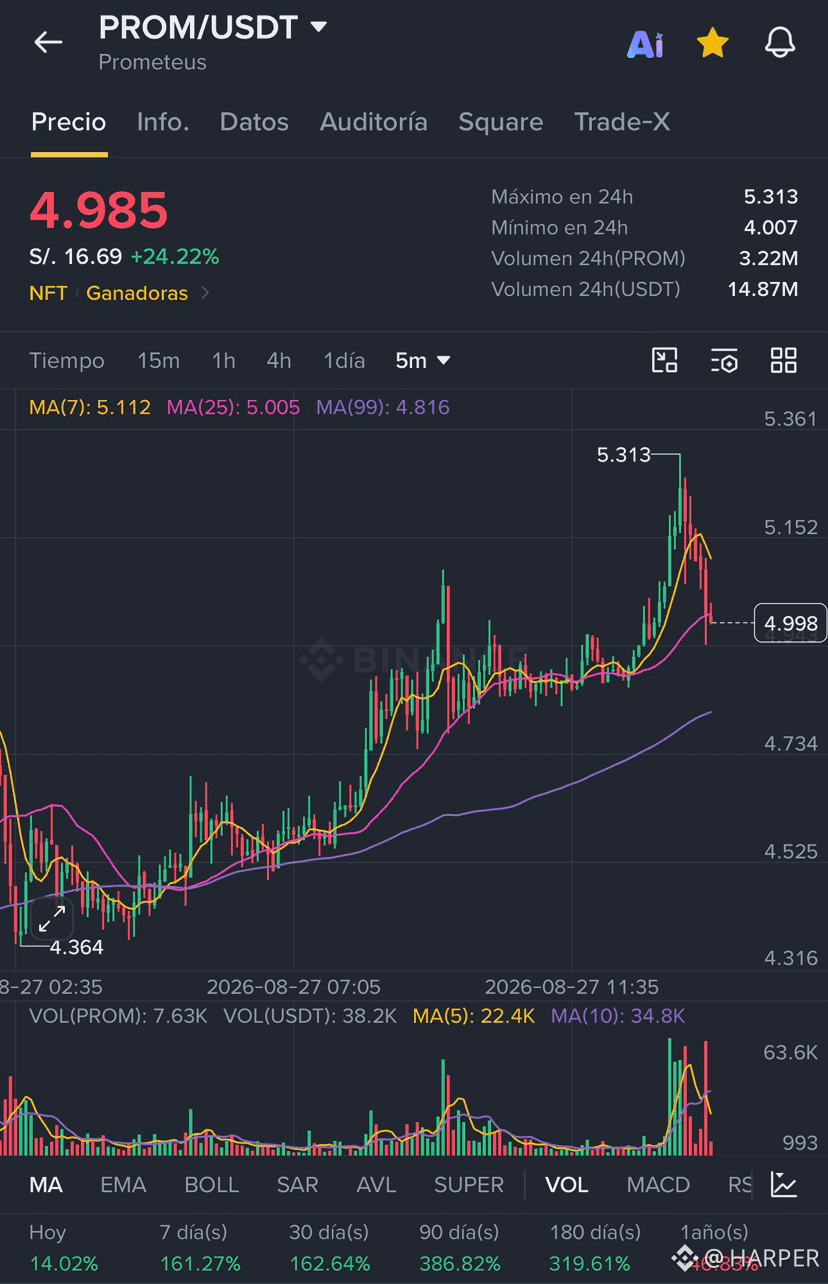Enable the MA overlay indicator
Screen dimensions: 828x1284
(46, 1185)
